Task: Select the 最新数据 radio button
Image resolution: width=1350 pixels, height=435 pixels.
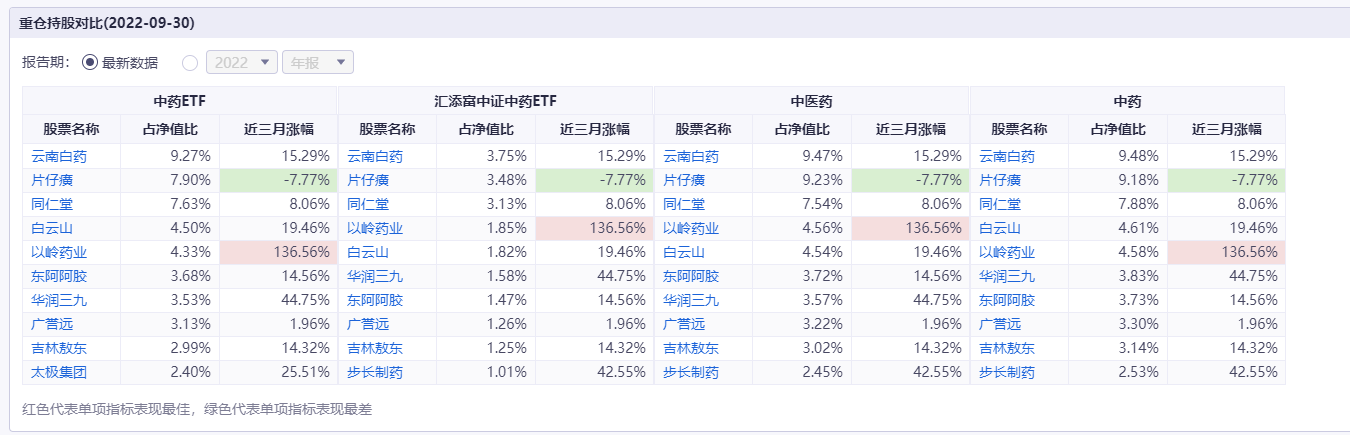Action: point(90,63)
